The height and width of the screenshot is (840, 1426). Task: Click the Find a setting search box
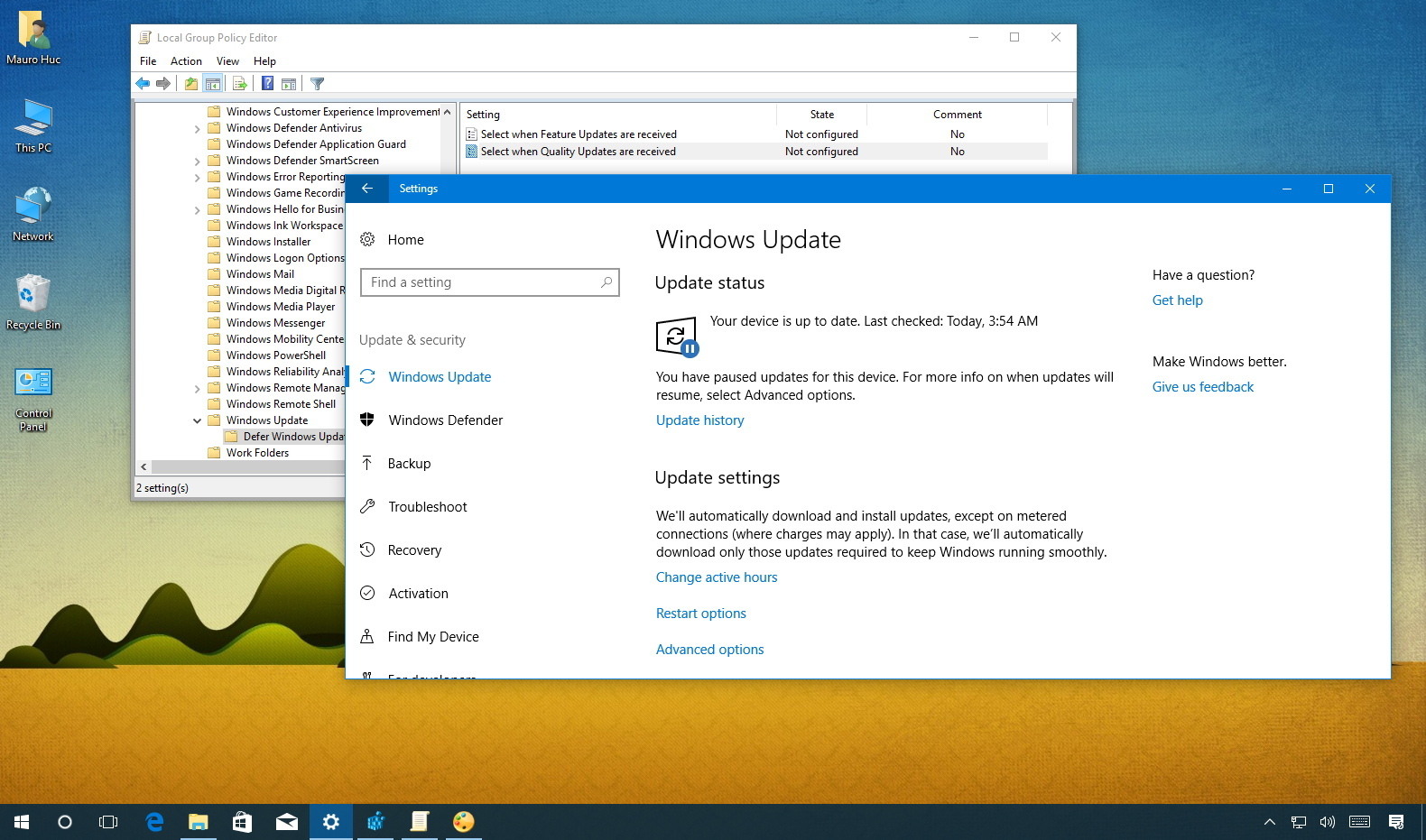[490, 282]
